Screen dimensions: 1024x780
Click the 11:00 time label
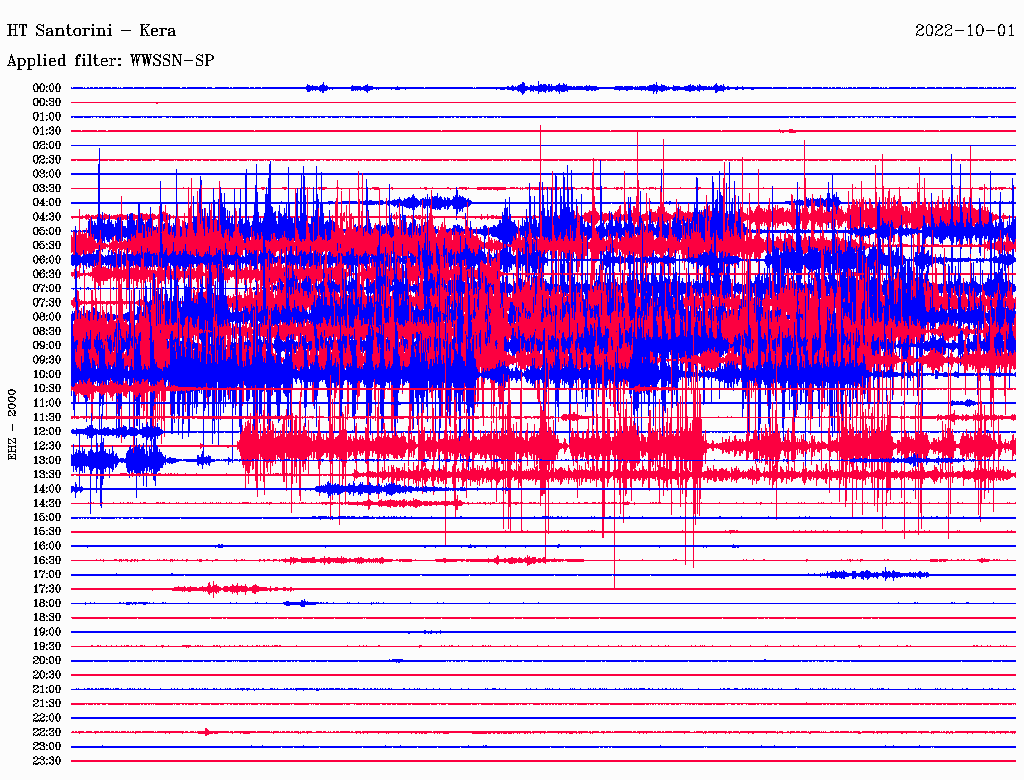point(47,403)
